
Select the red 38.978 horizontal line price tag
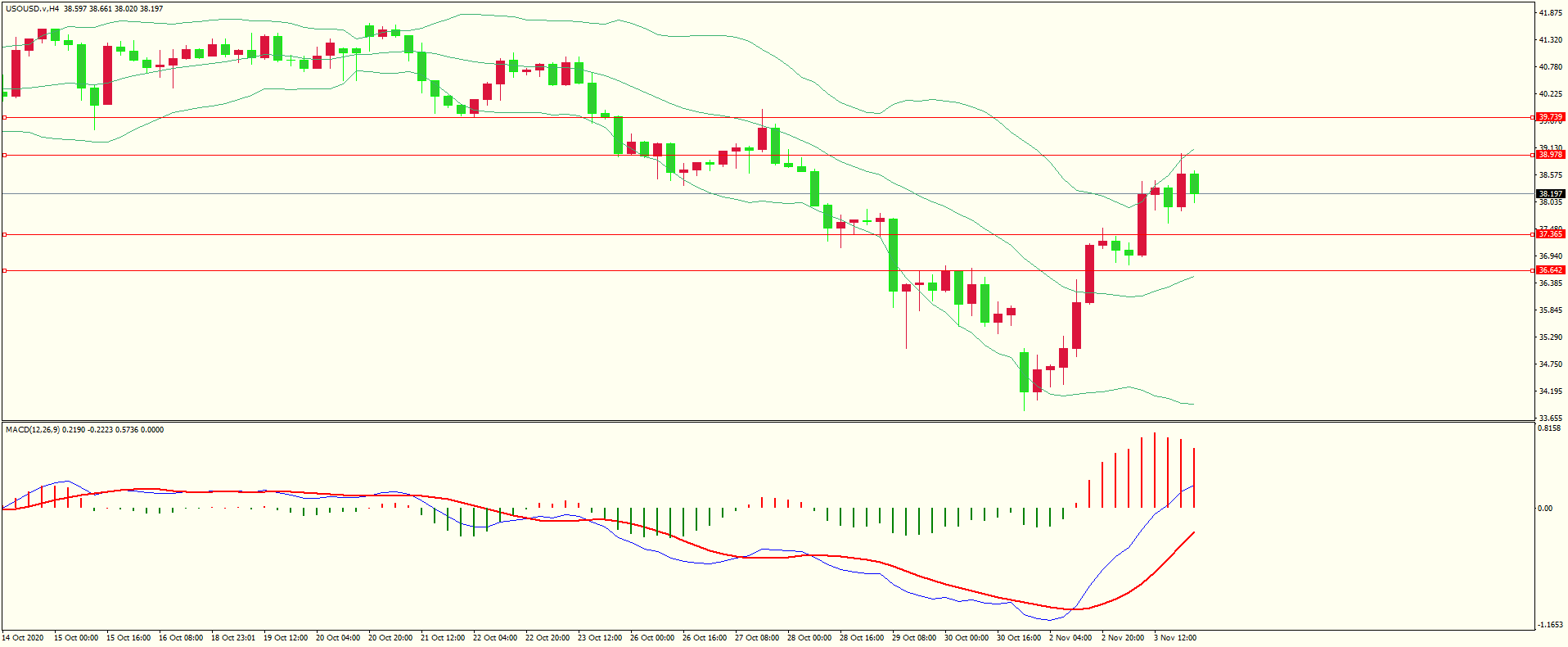coord(1551,155)
